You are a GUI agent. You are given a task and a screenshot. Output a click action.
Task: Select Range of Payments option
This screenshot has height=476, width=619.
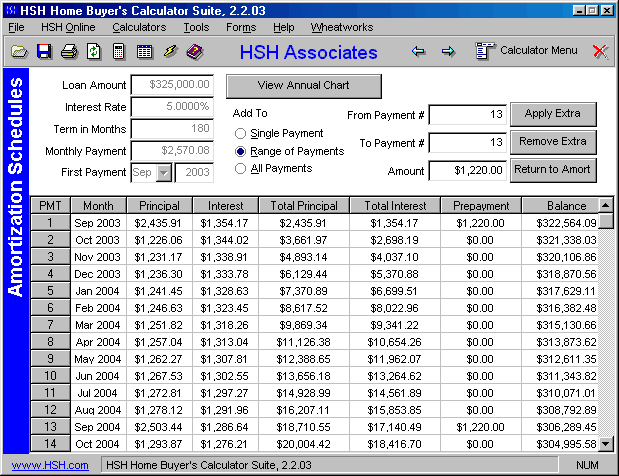(240, 152)
